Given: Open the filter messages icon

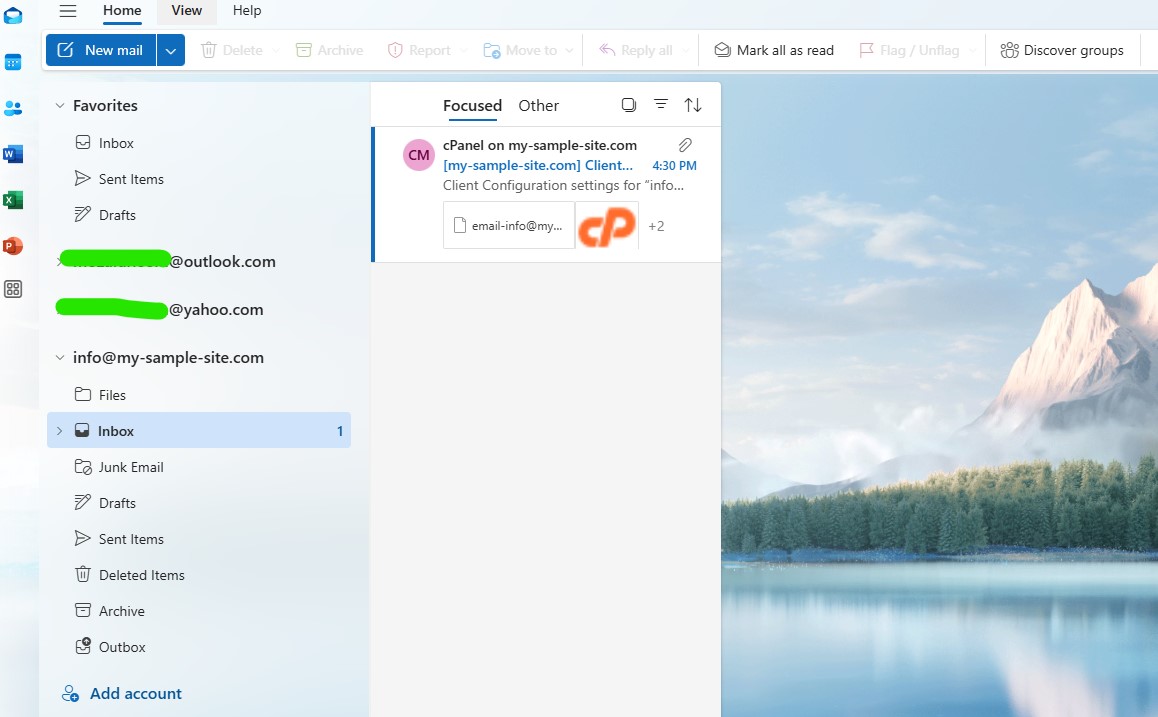Looking at the screenshot, I should [x=661, y=105].
